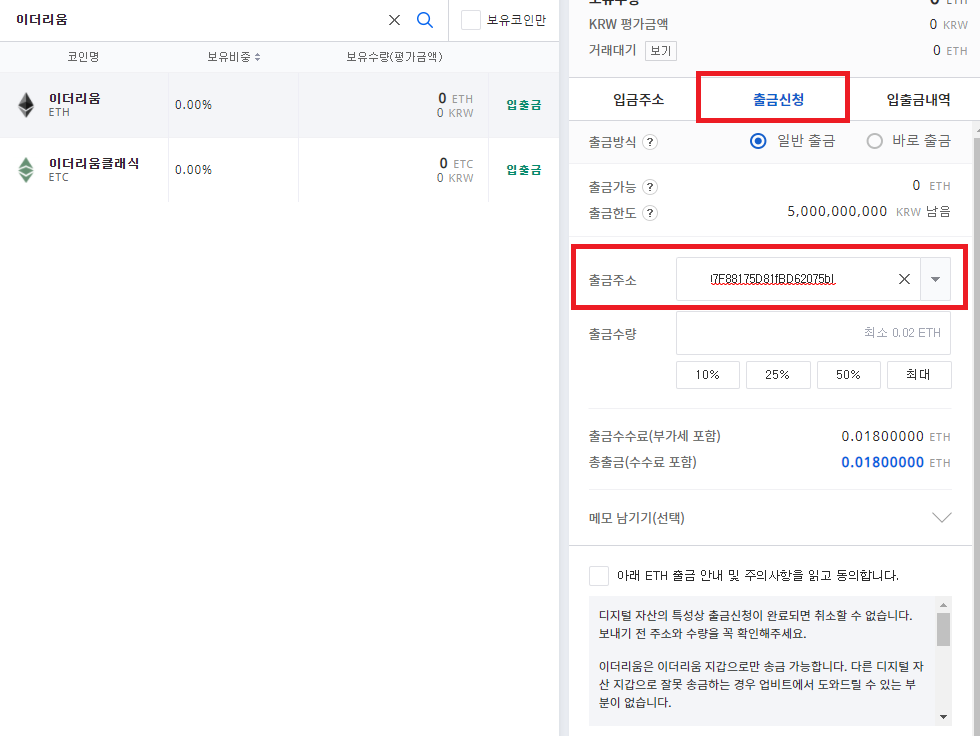Switch to the 출금신청 tab
Image resolution: width=980 pixels, height=736 pixels.
pos(778,99)
